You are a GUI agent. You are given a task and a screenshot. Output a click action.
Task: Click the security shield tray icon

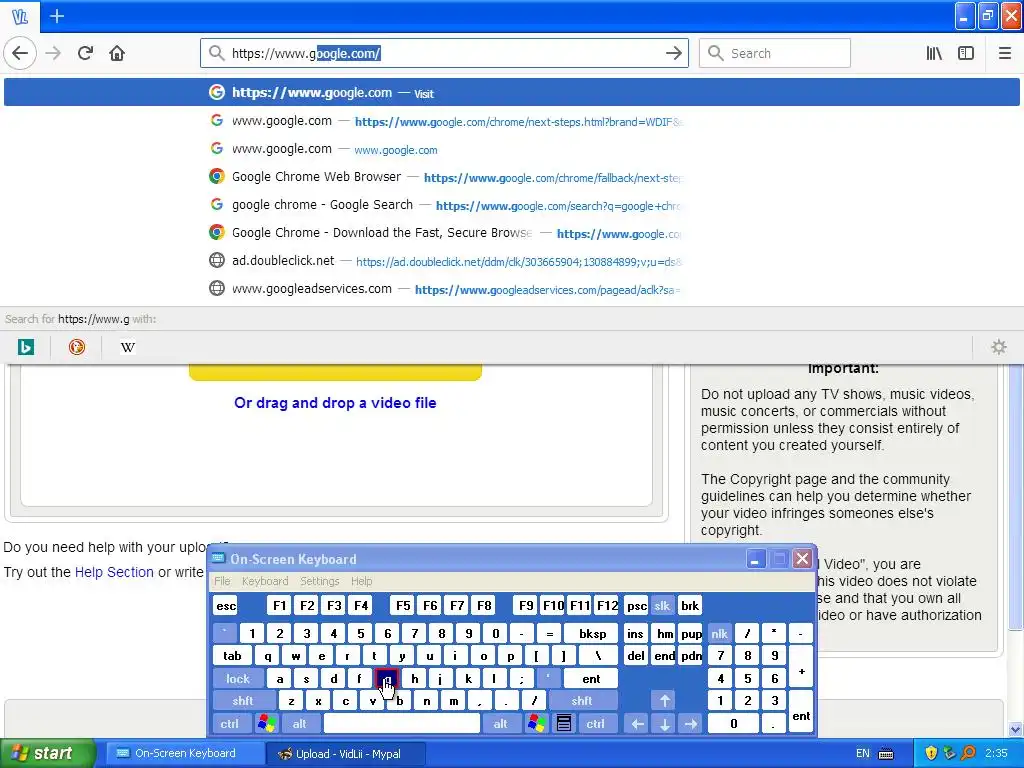point(931,753)
